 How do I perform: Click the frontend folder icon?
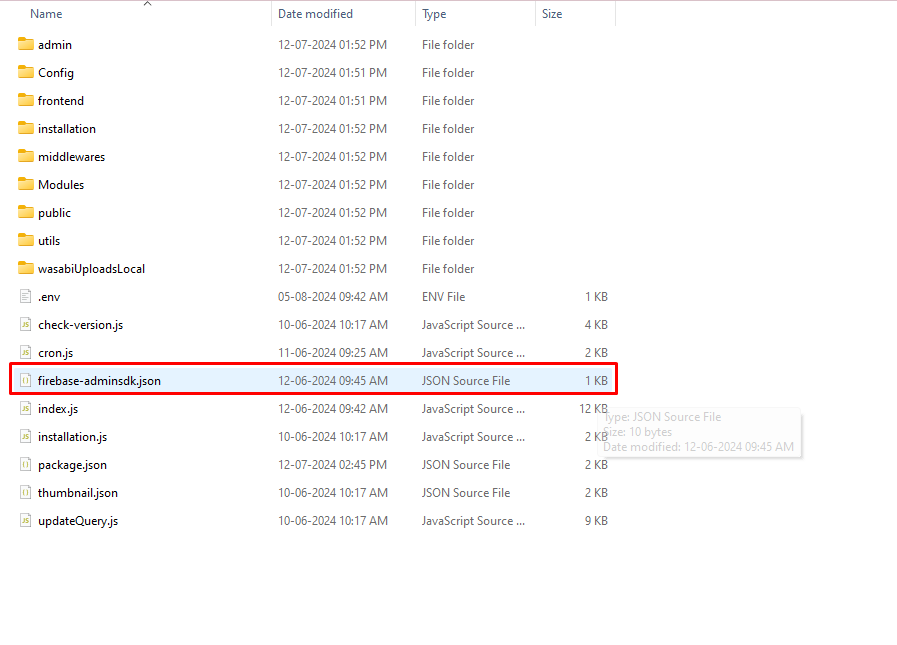(26, 101)
